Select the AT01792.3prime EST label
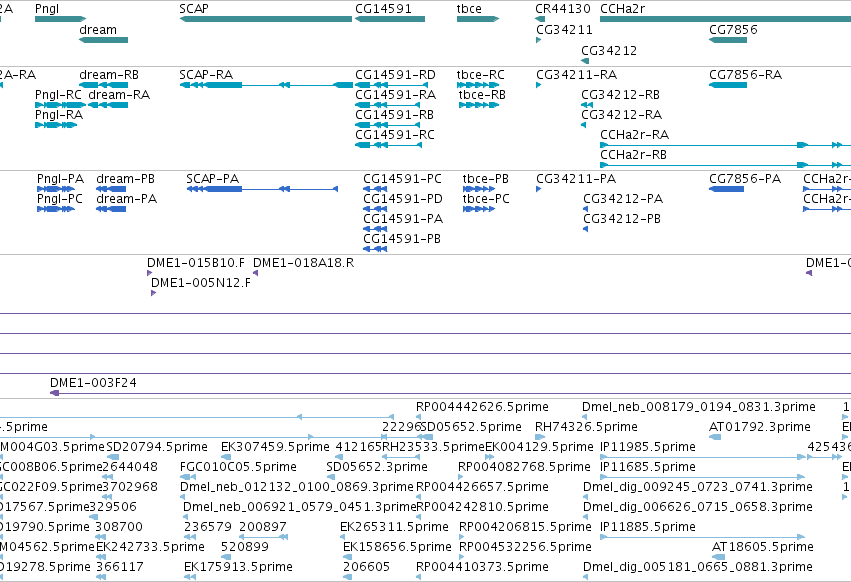The height and width of the screenshot is (582, 851). tap(760, 427)
